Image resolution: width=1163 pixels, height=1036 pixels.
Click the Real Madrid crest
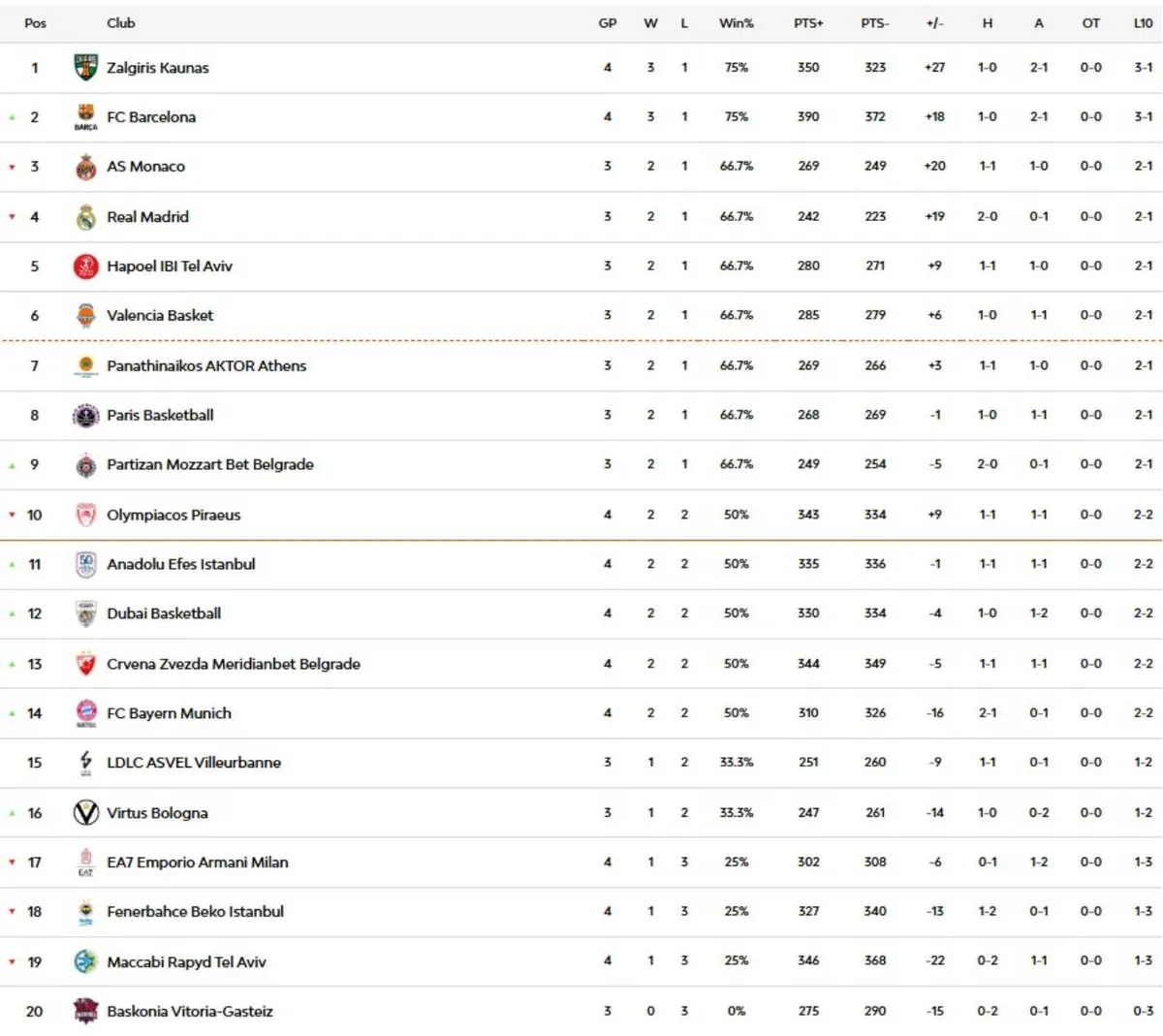(x=86, y=217)
